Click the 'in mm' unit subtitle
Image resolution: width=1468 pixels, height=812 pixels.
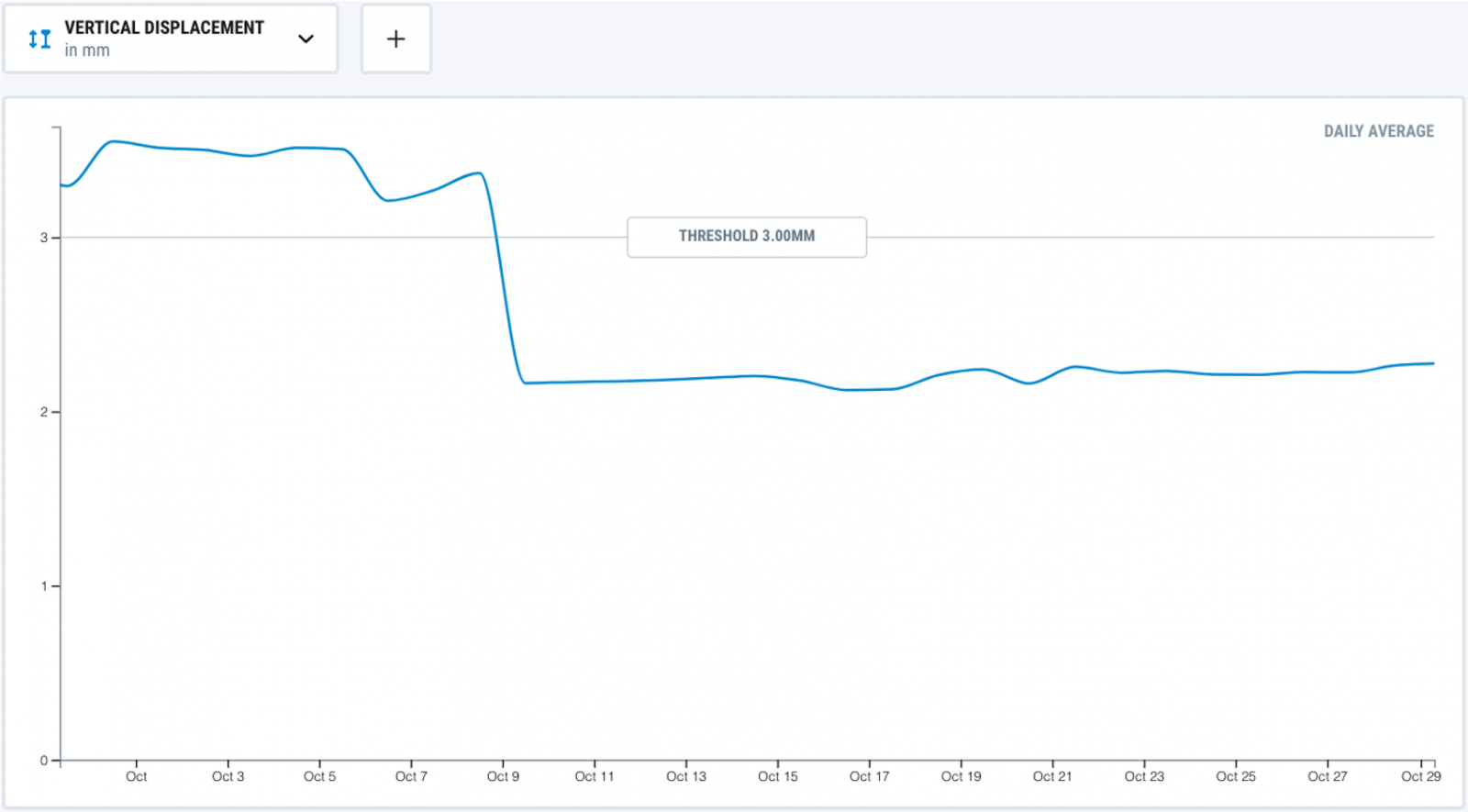(87, 50)
